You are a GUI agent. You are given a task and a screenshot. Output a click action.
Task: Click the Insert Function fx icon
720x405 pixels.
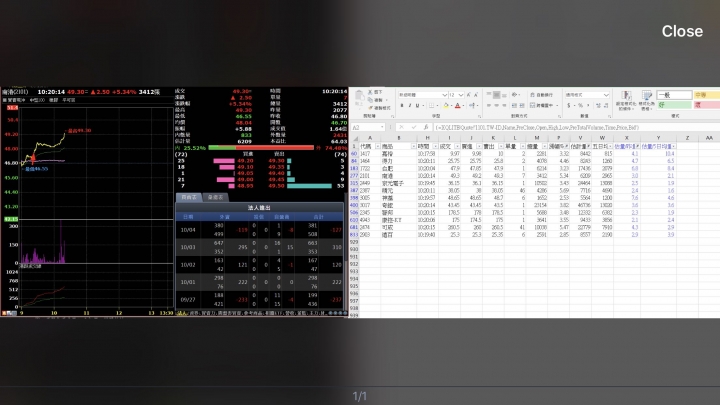tap(426, 127)
